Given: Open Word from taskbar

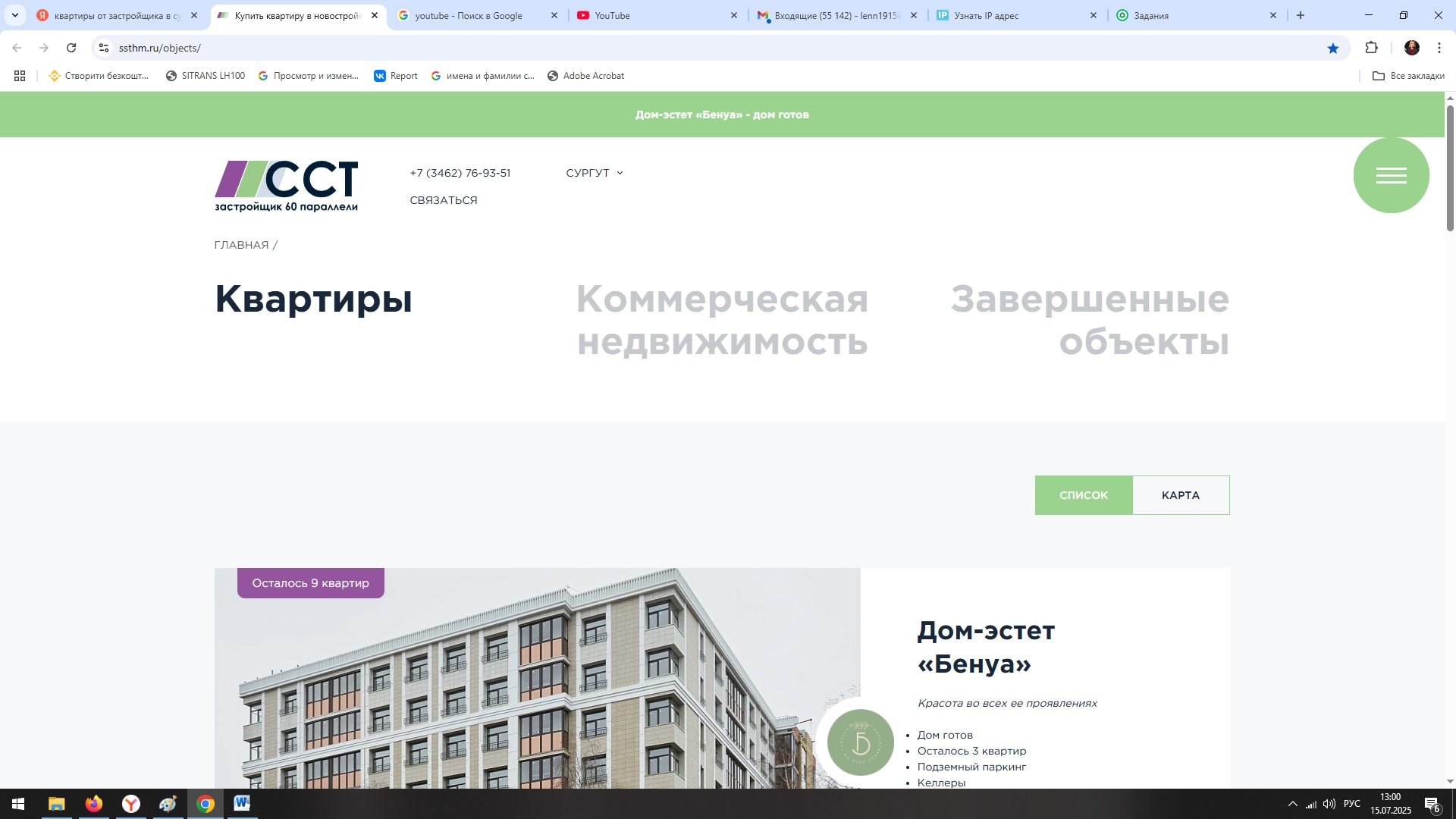Looking at the screenshot, I should (x=242, y=804).
